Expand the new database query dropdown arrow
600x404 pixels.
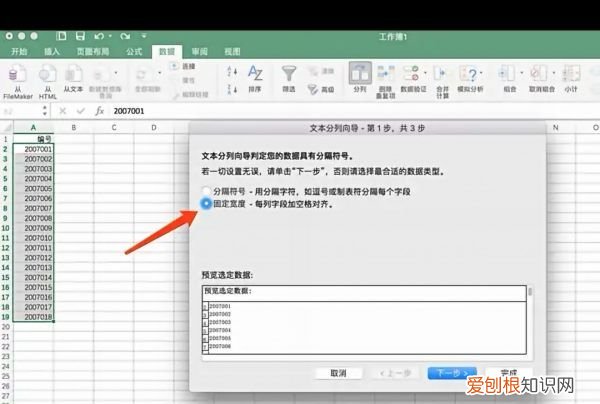116,73
